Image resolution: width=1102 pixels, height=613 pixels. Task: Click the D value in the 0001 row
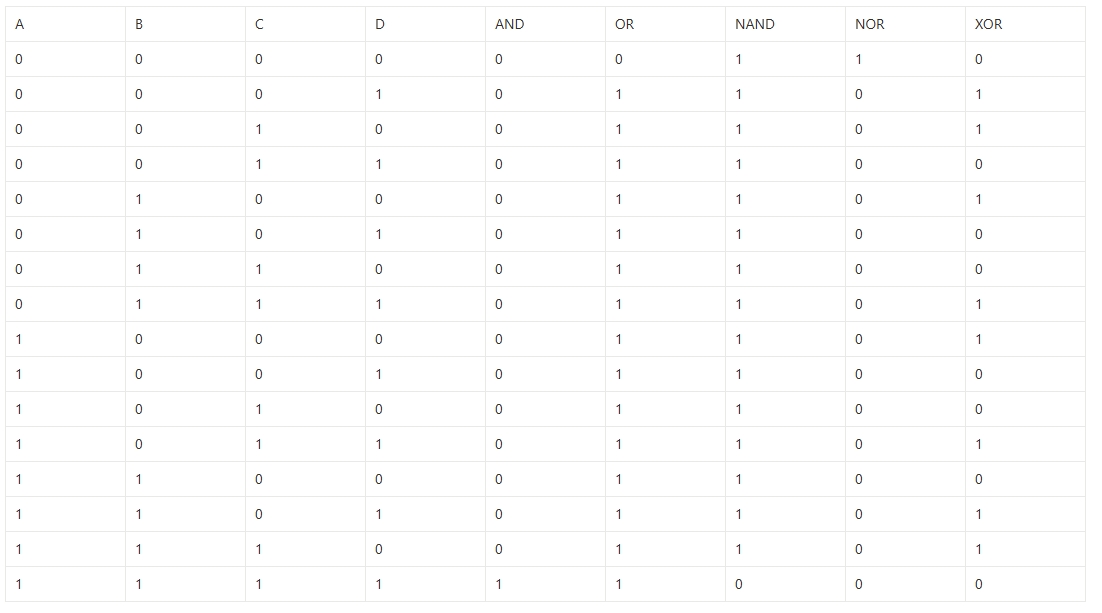tap(379, 94)
